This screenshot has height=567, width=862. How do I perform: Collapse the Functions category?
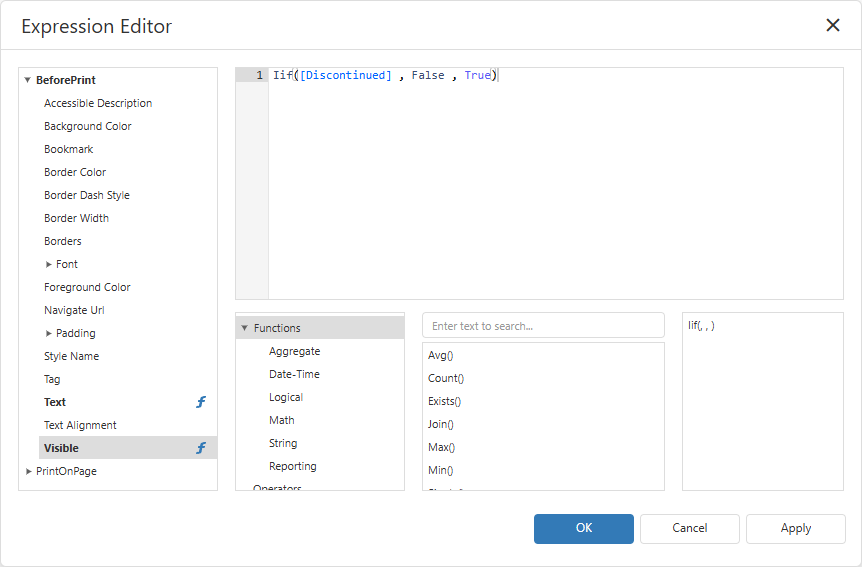click(x=245, y=328)
